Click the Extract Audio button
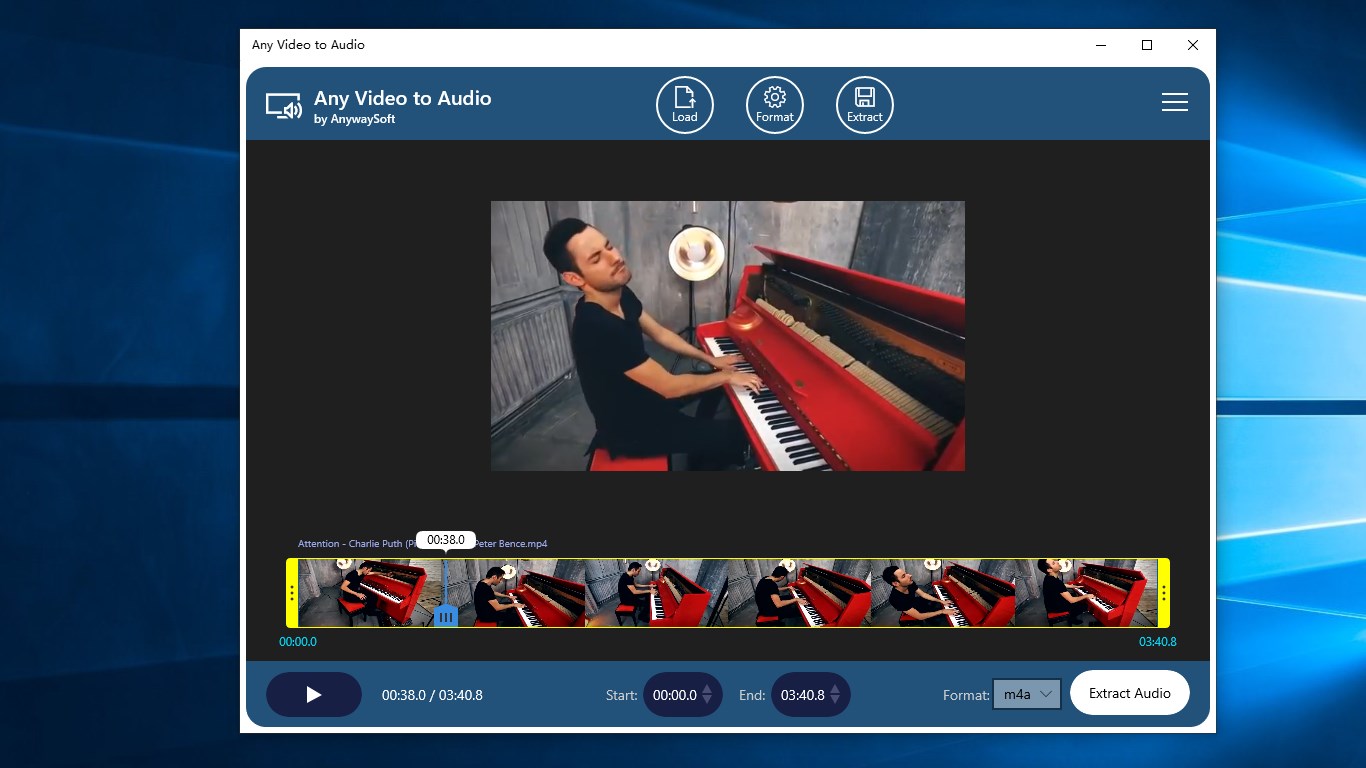 coord(1130,692)
